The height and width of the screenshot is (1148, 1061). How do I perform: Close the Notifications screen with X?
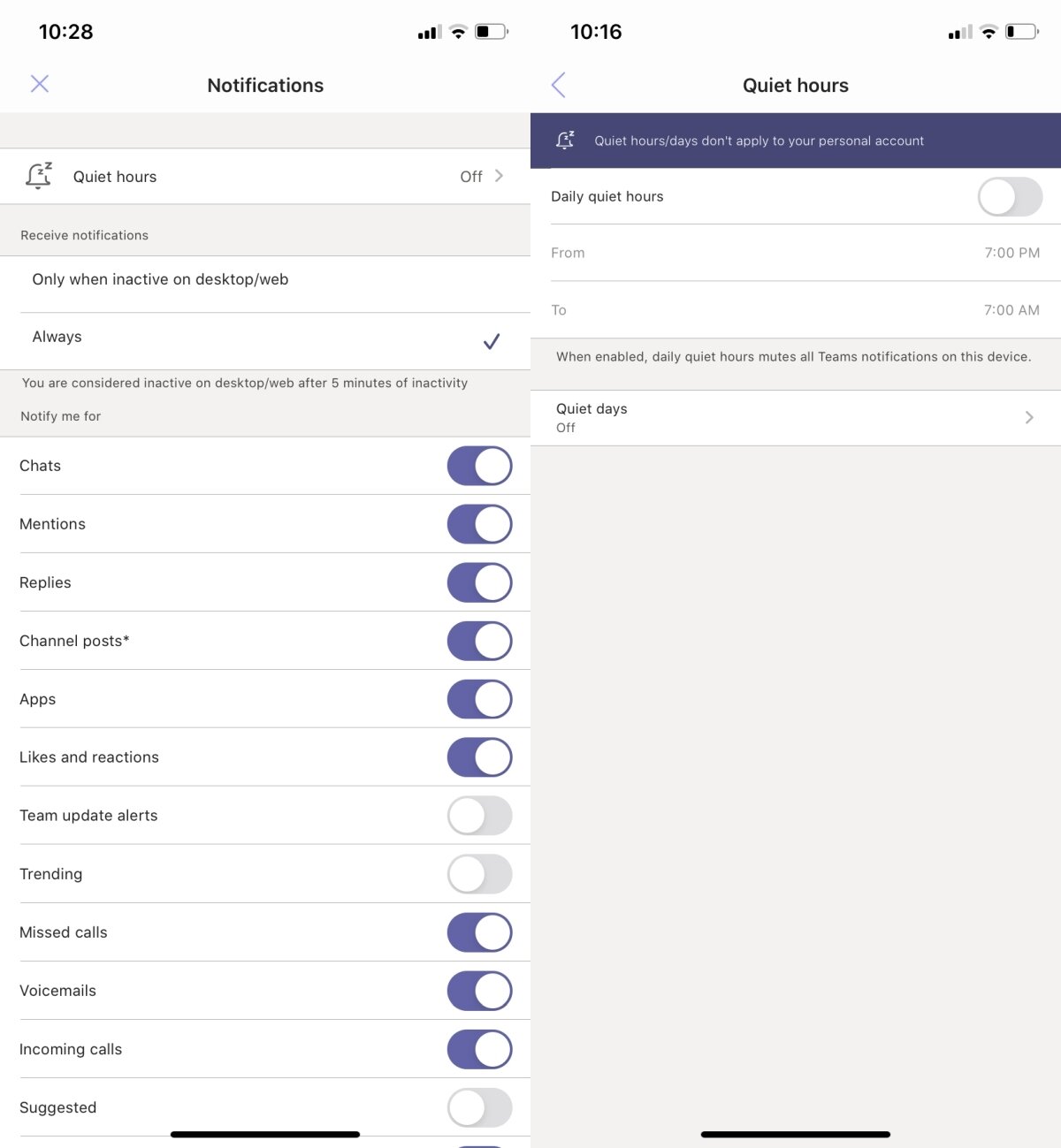click(x=40, y=84)
